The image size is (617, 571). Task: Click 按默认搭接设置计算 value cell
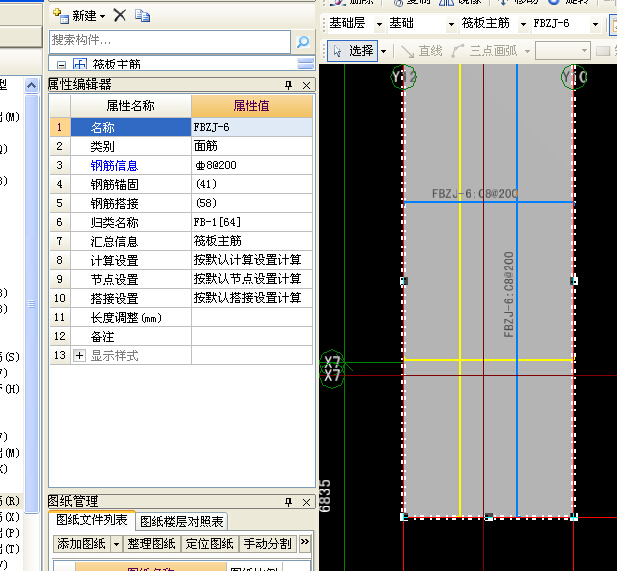coord(252,298)
